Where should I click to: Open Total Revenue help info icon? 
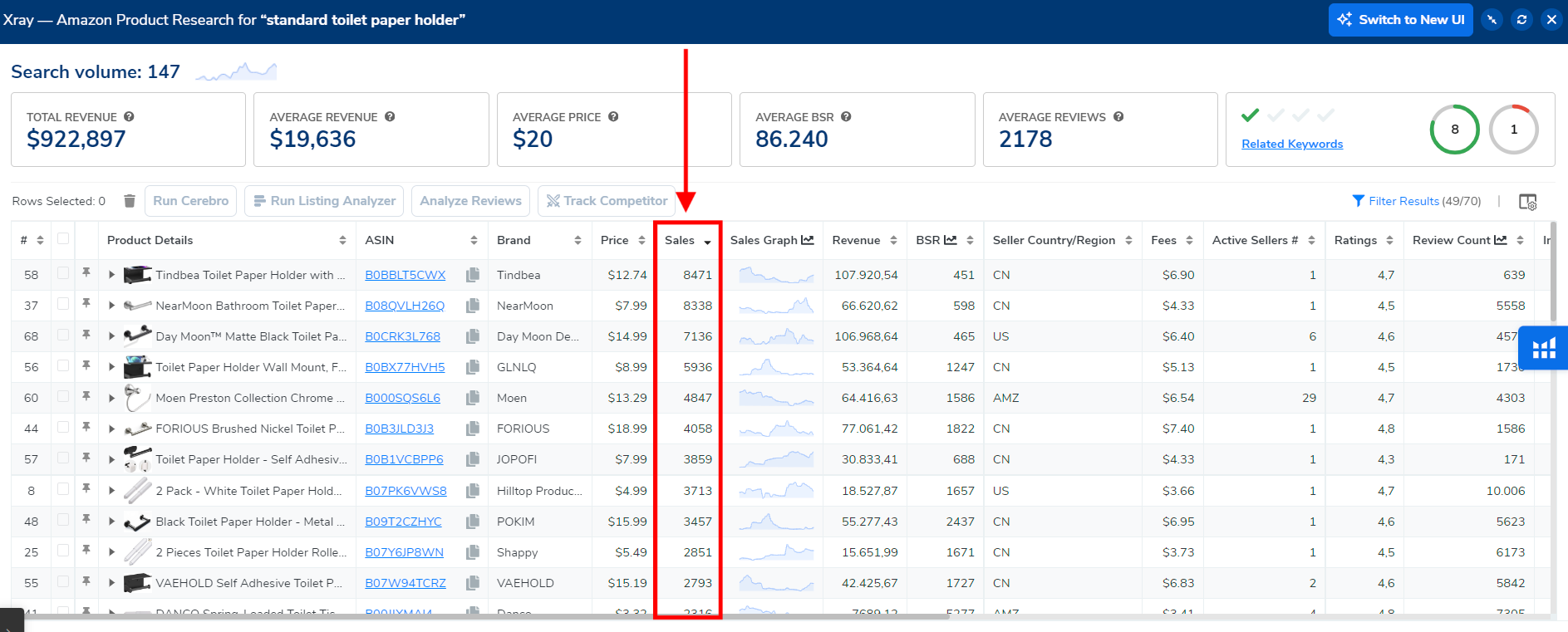coord(129,117)
